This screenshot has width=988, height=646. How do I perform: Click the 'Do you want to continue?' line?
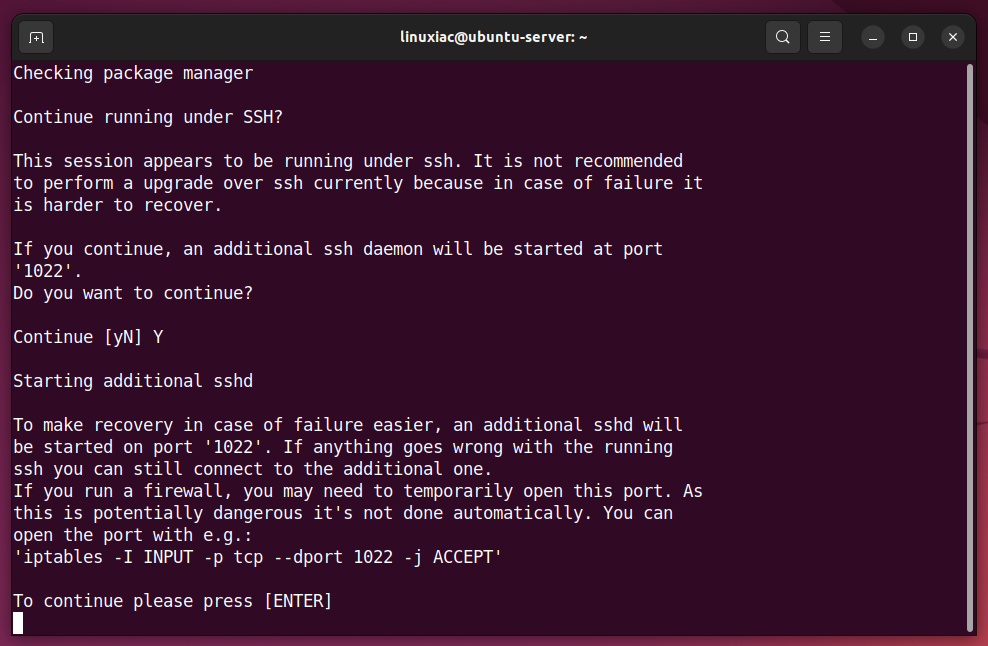click(x=133, y=293)
